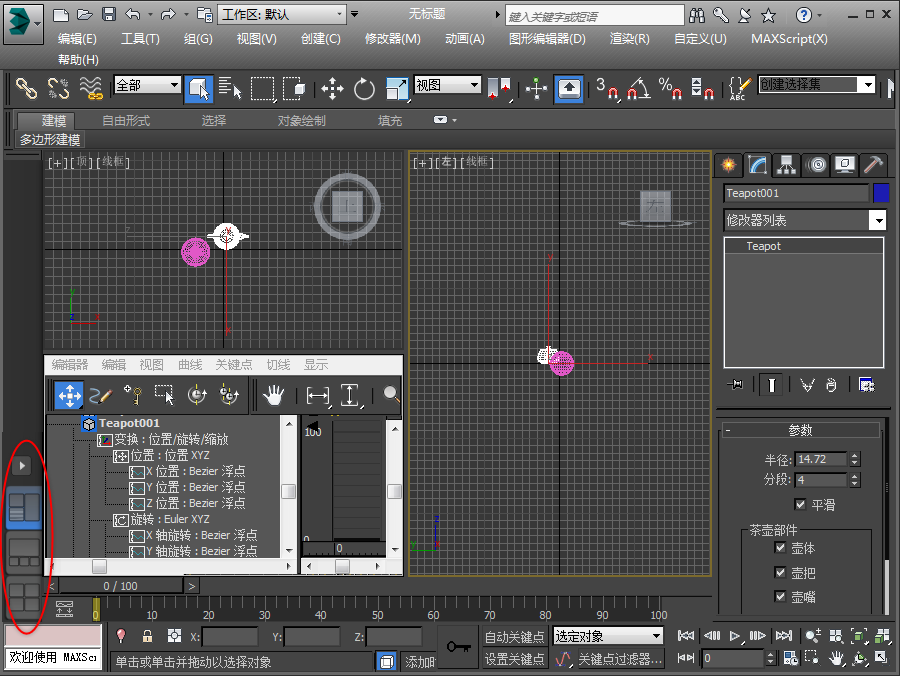
Task: Collapse the 参数 rollout header
Action: [800, 430]
